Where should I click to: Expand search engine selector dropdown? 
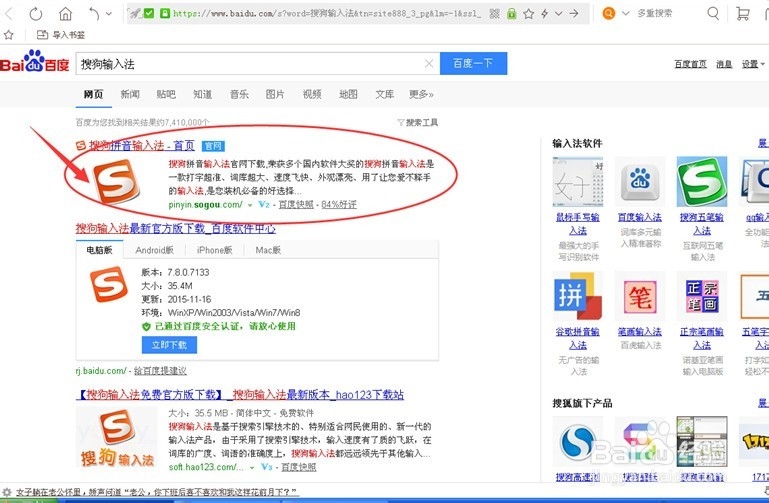point(625,14)
